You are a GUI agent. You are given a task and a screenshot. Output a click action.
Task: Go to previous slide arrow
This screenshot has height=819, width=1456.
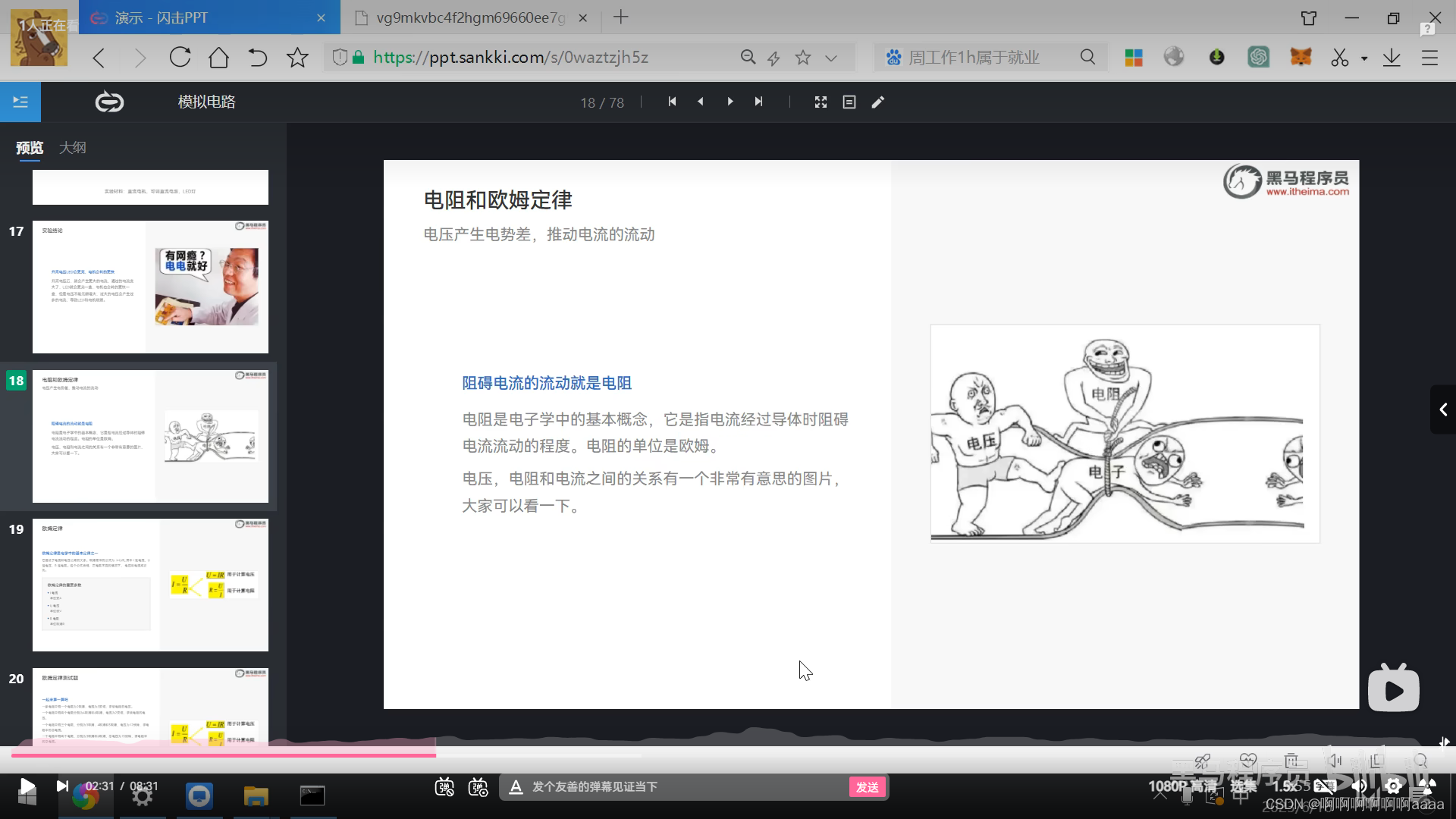(x=701, y=102)
